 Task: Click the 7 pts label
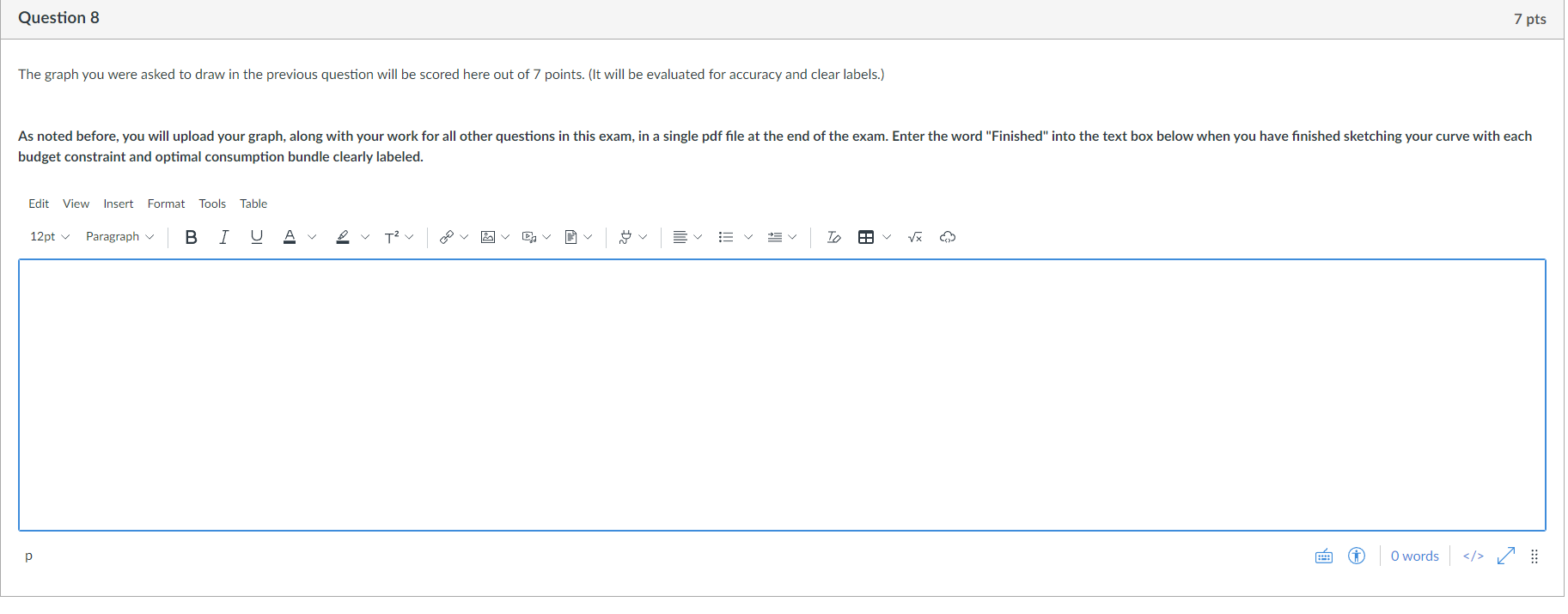(x=1529, y=19)
